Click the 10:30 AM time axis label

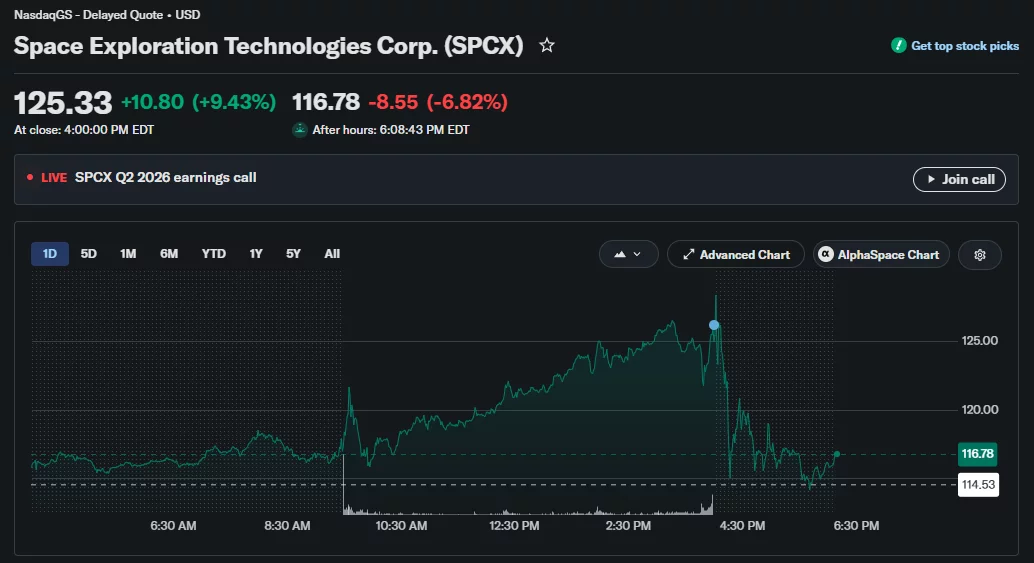[401, 525]
